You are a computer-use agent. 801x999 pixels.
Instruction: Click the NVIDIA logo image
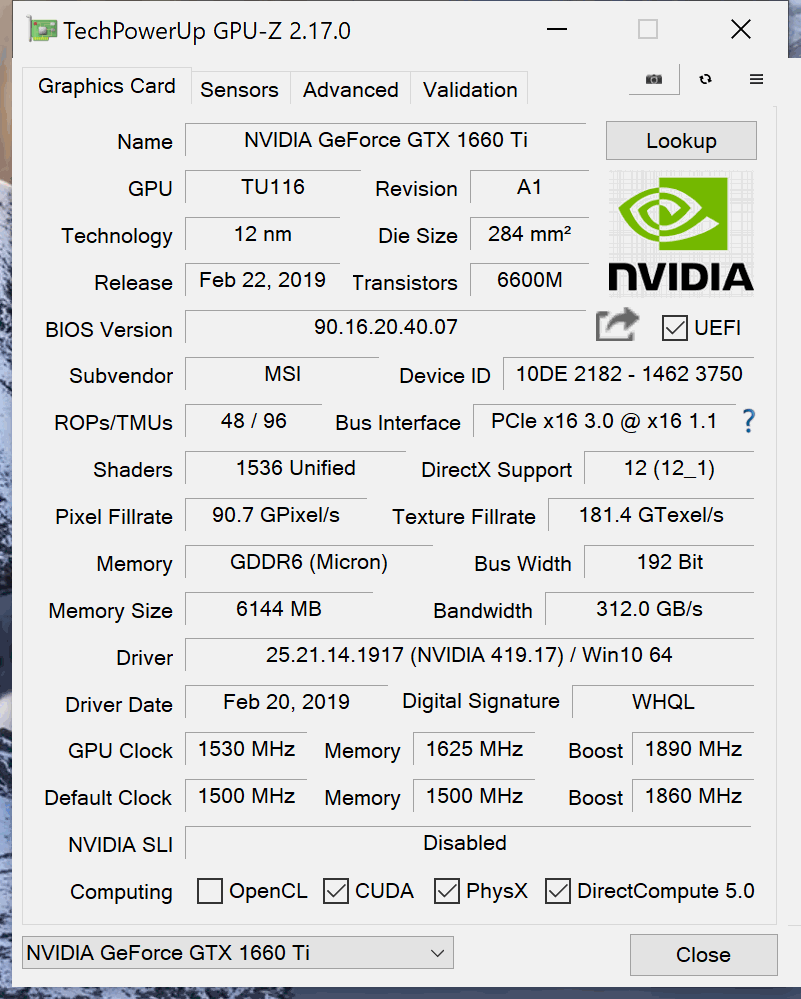click(681, 232)
